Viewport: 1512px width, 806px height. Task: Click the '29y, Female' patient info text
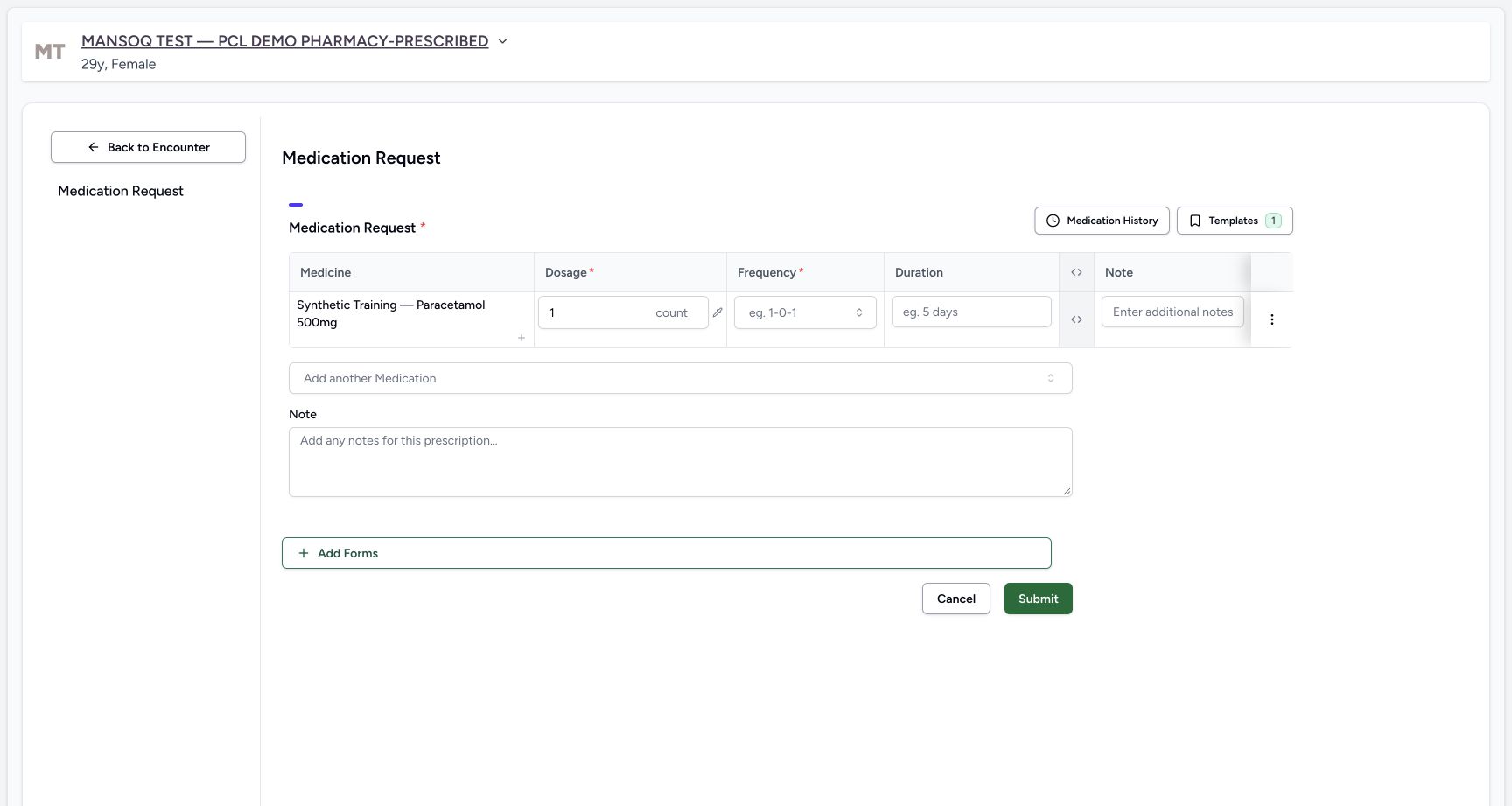(118, 64)
